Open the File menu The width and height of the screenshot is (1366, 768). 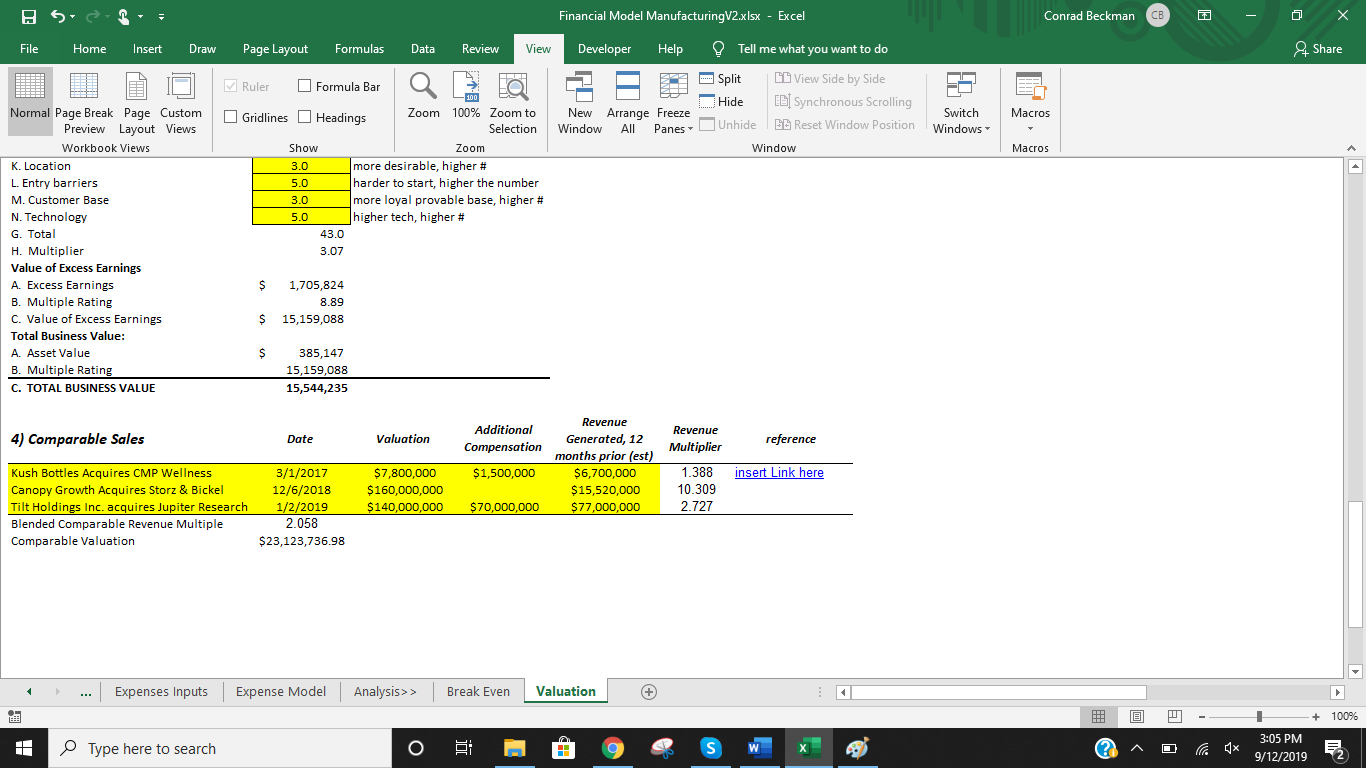29,48
